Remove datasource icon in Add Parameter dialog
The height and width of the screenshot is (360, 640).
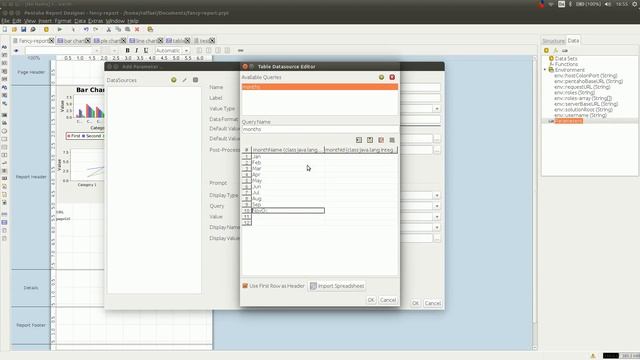[196, 80]
